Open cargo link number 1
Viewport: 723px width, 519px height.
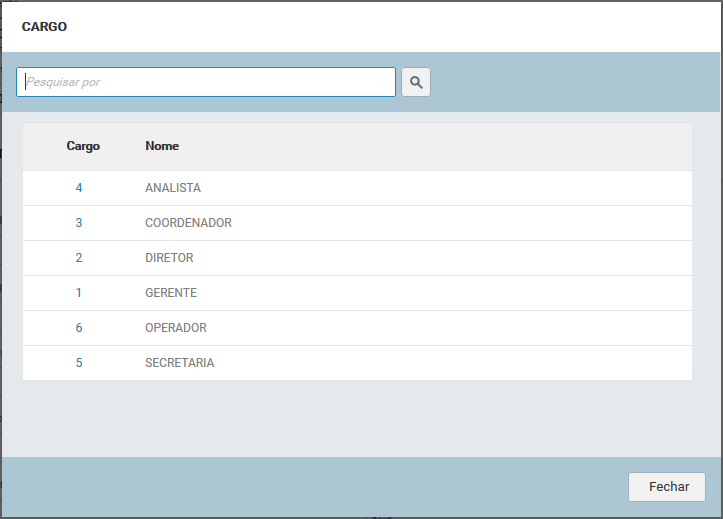click(x=79, y=293)
